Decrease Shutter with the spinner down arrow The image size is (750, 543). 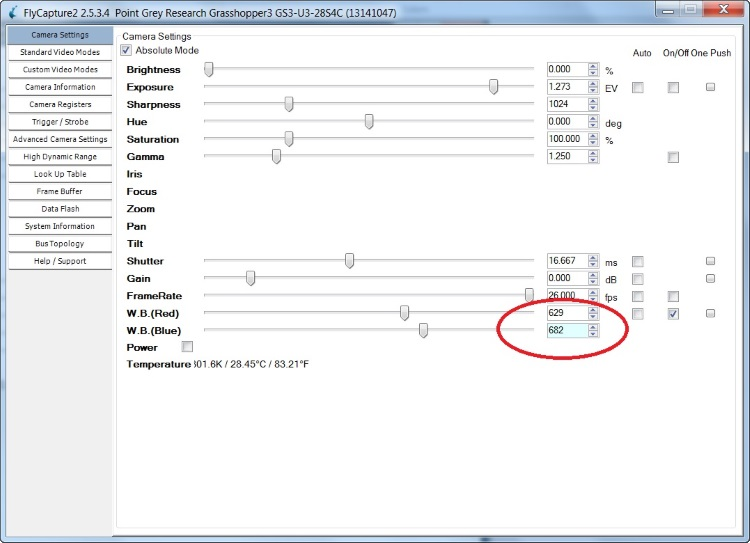click(x=593, y=265)
